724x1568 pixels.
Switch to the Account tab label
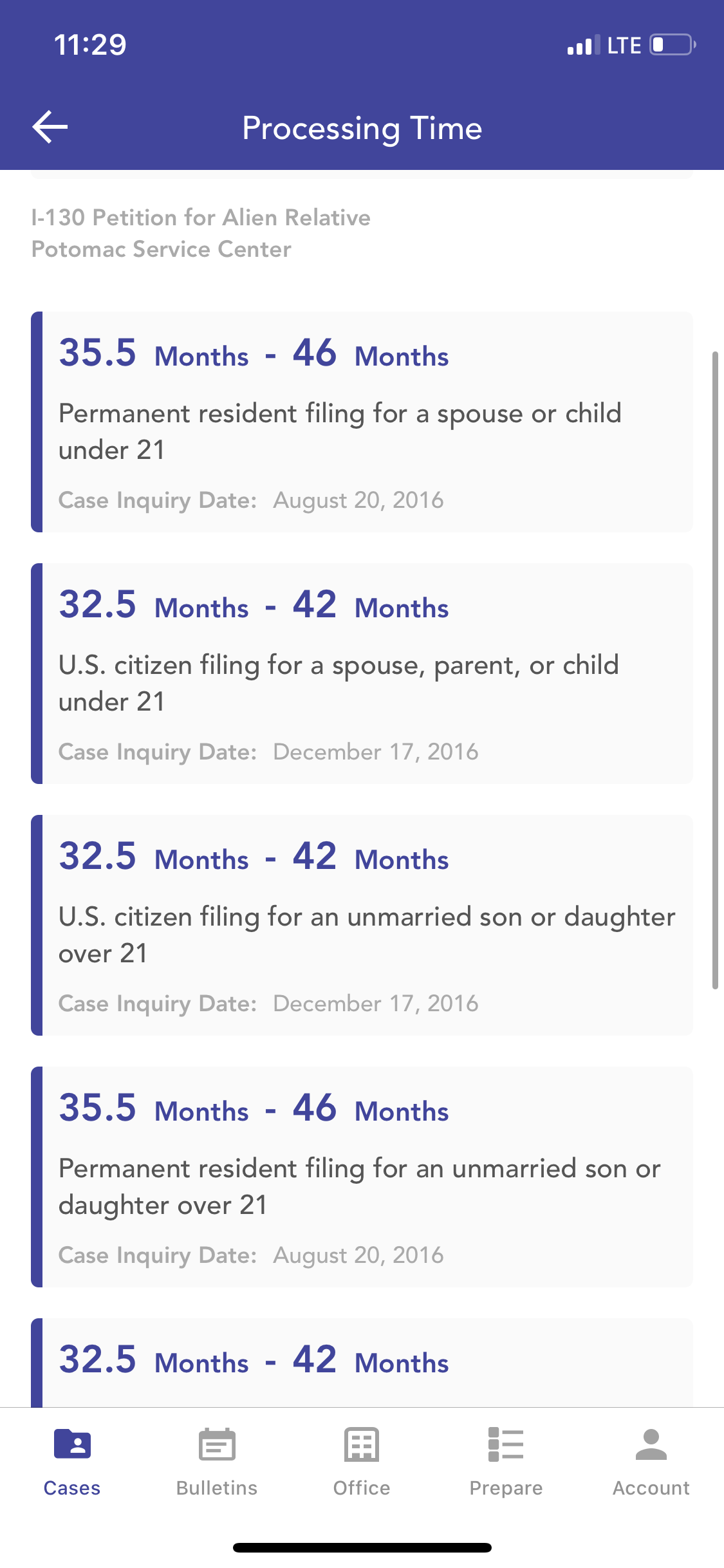point(651,1488)
